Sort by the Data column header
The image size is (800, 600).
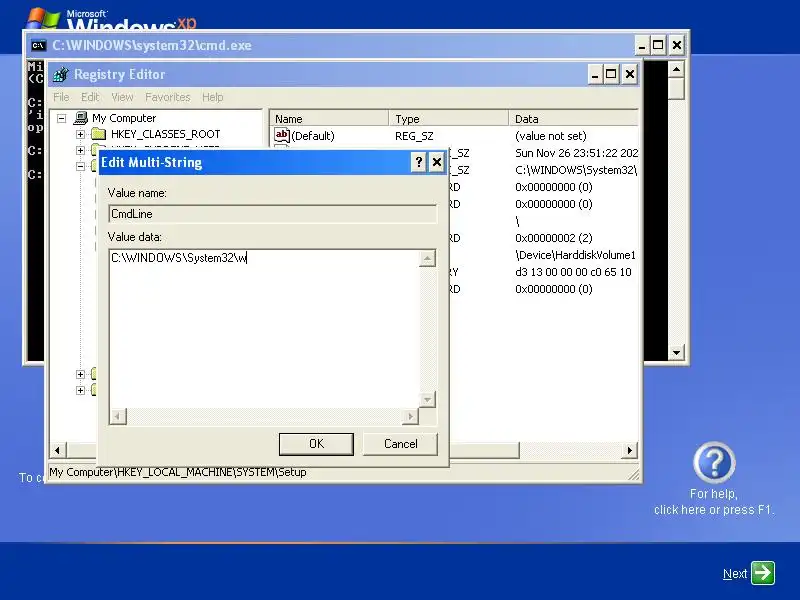[573, 119]
